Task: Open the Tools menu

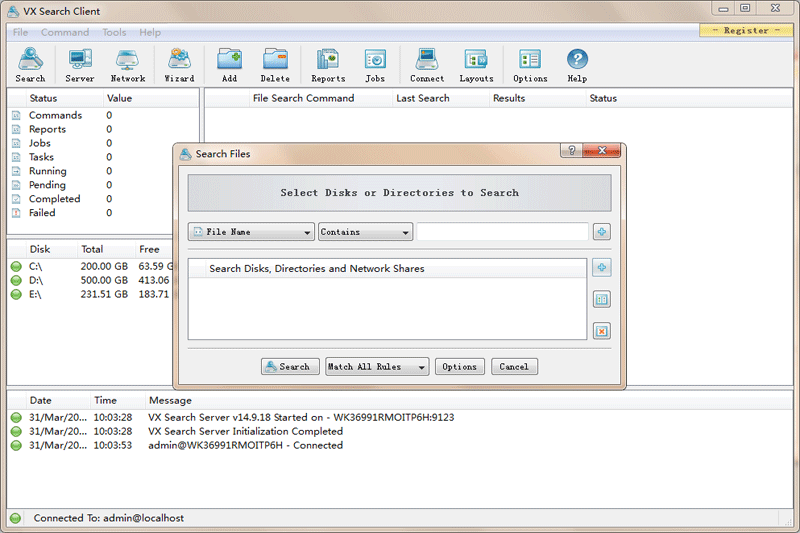Action: pyautogui.click(x=114, y=32)
